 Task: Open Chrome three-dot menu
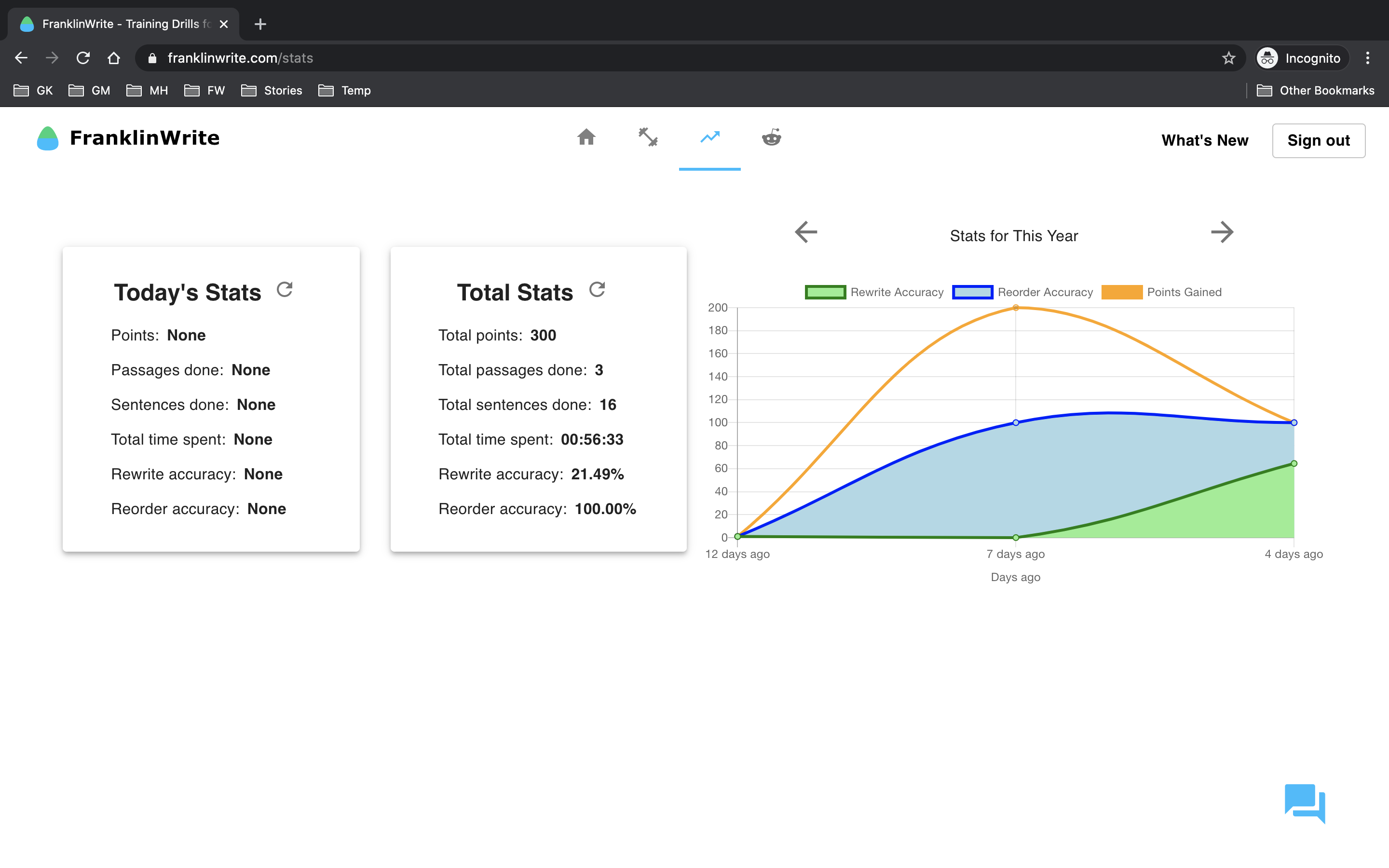(x=1367, y=58)
